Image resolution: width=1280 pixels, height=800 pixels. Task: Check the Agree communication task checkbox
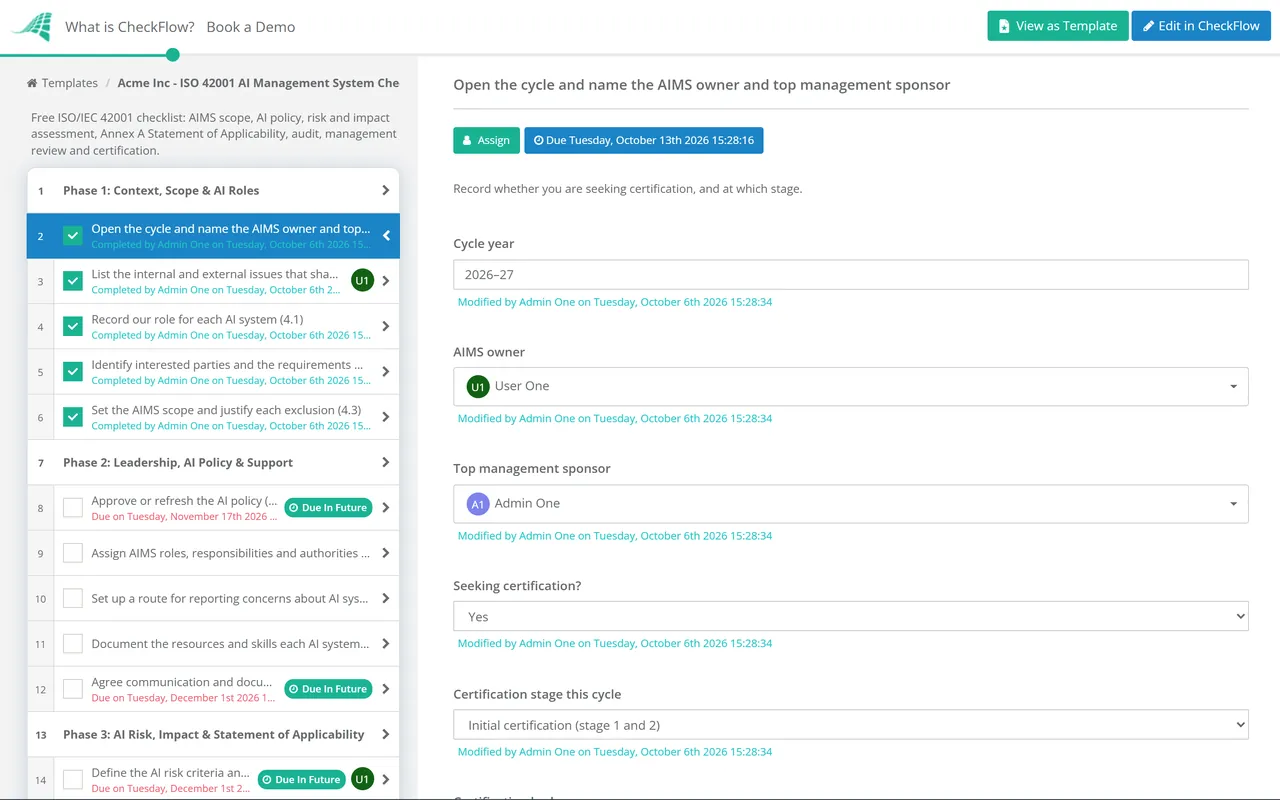pos(73,689)
